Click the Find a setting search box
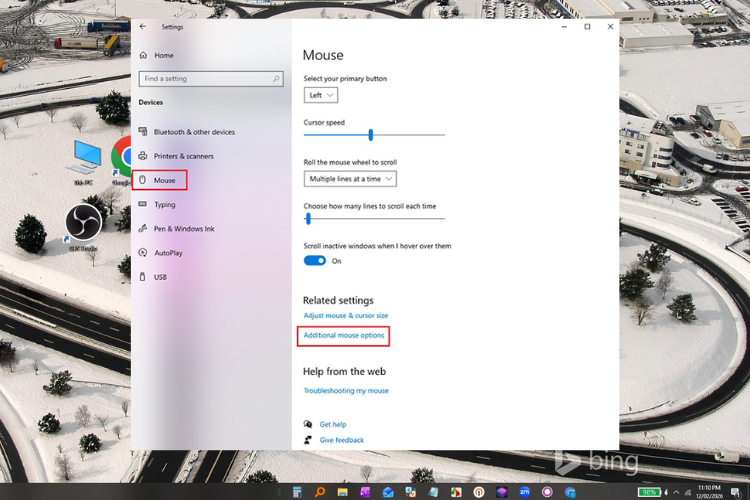 210,79
